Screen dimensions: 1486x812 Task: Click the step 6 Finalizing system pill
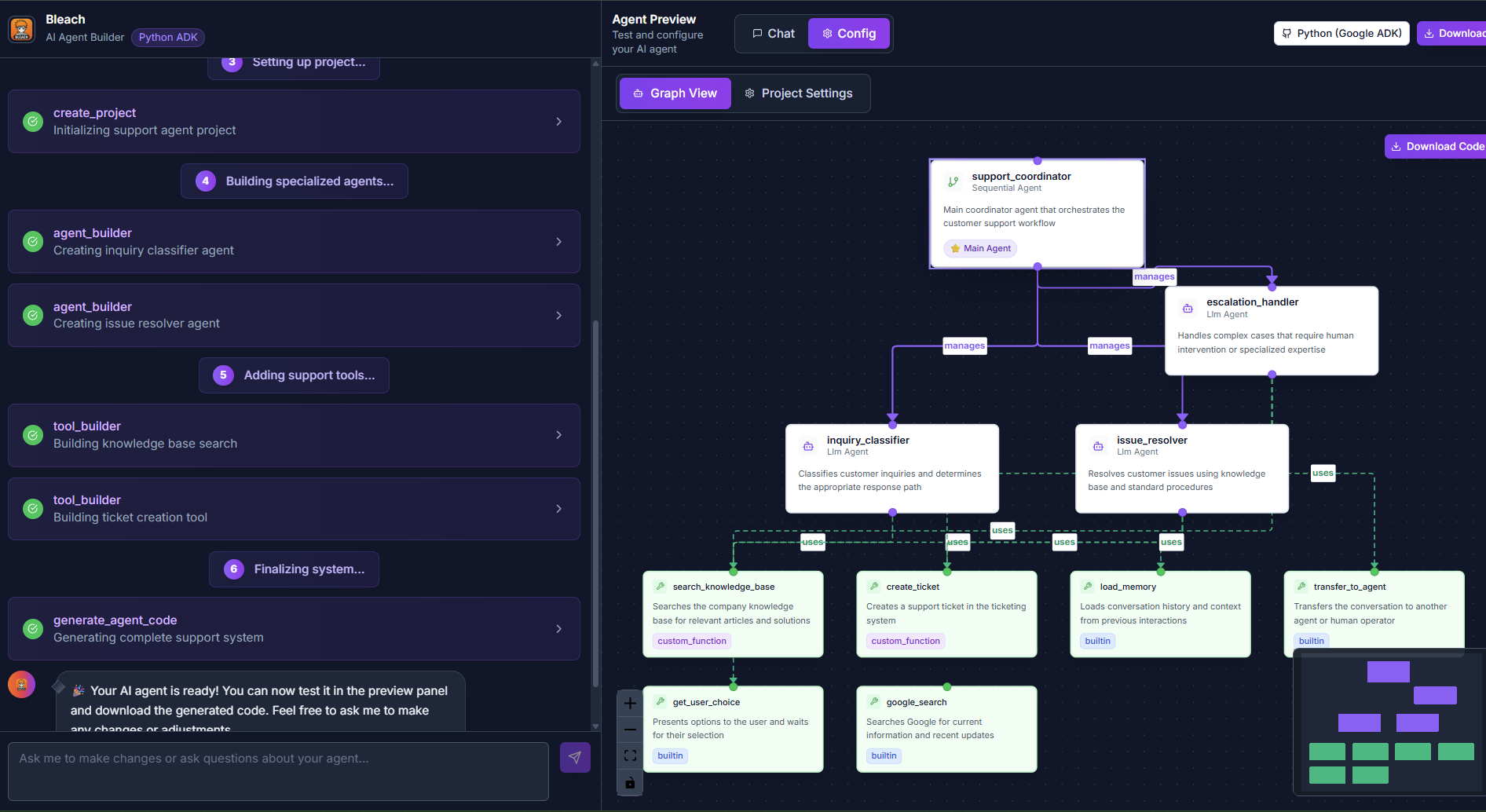[x=294, y=569]
